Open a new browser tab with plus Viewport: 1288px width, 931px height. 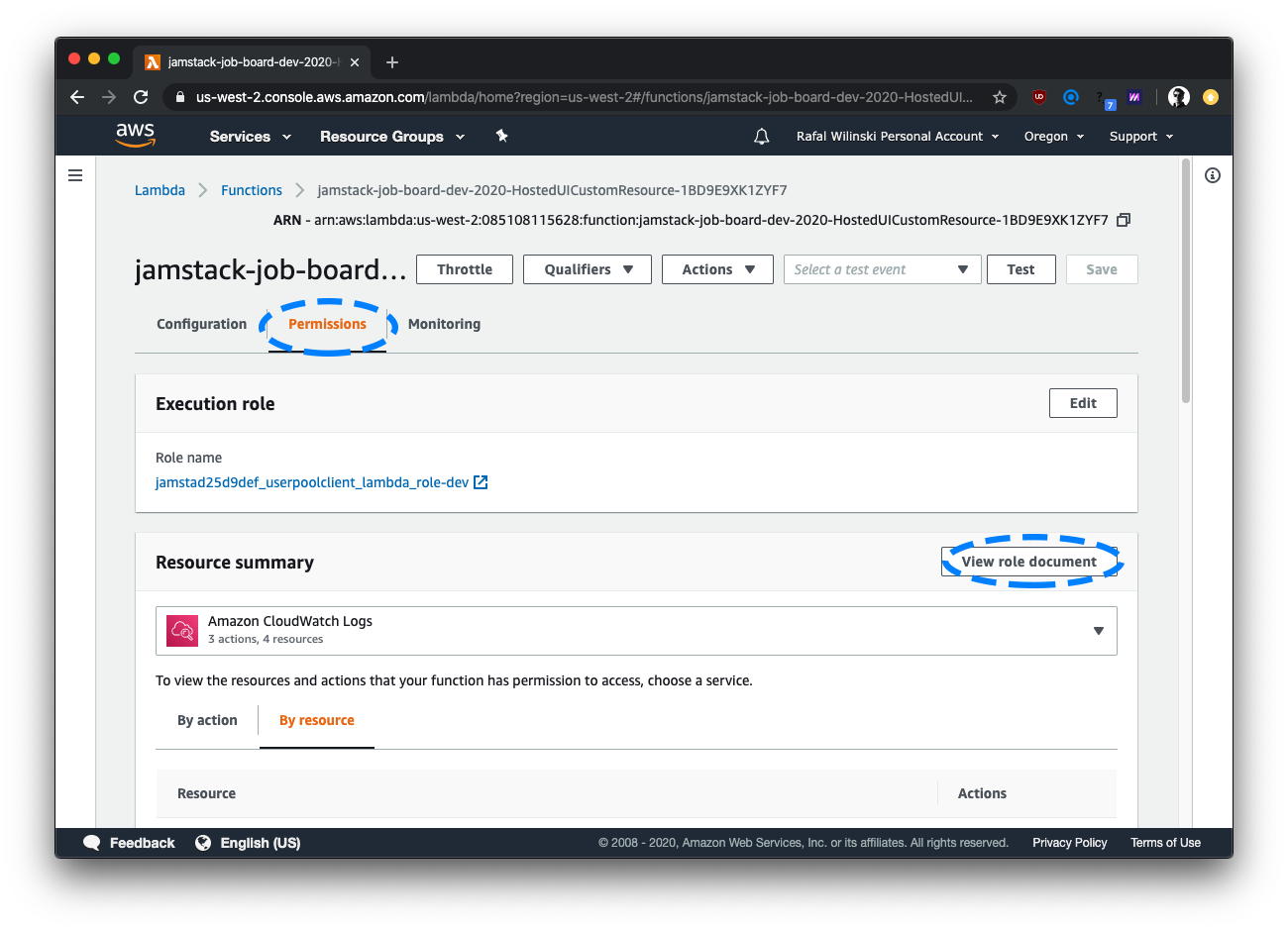[x=392, y=62]
